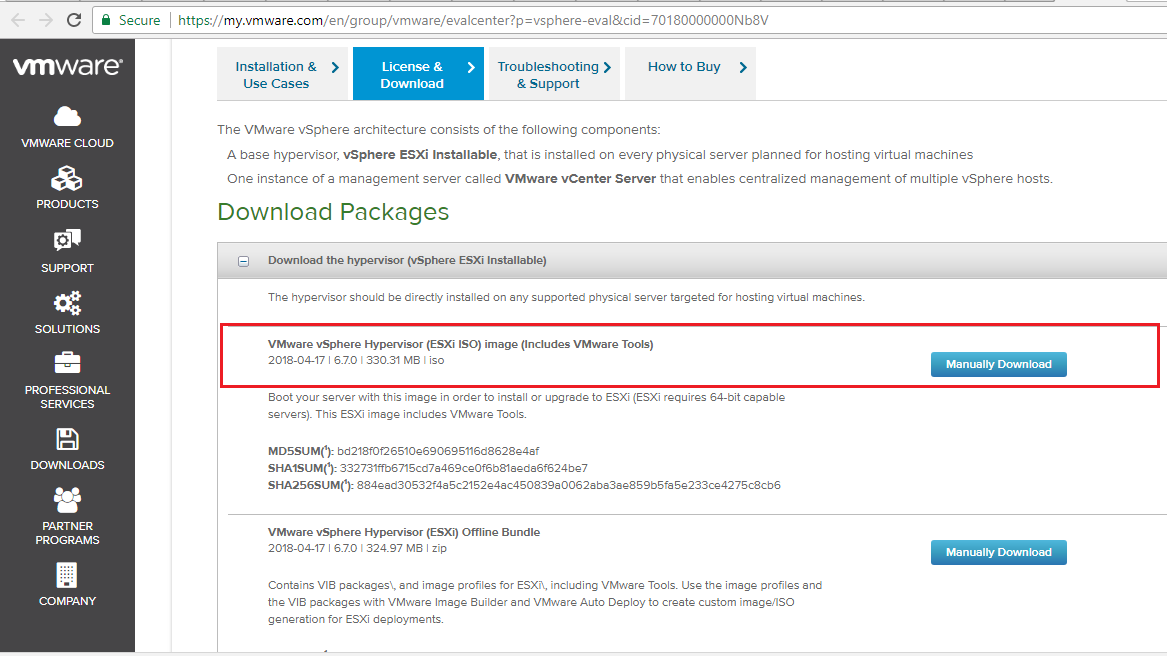Open Downloads via the floppy disk icon
Image resolution: width=1167 pixels, height=656 pixels.
(x=67, y=439)
